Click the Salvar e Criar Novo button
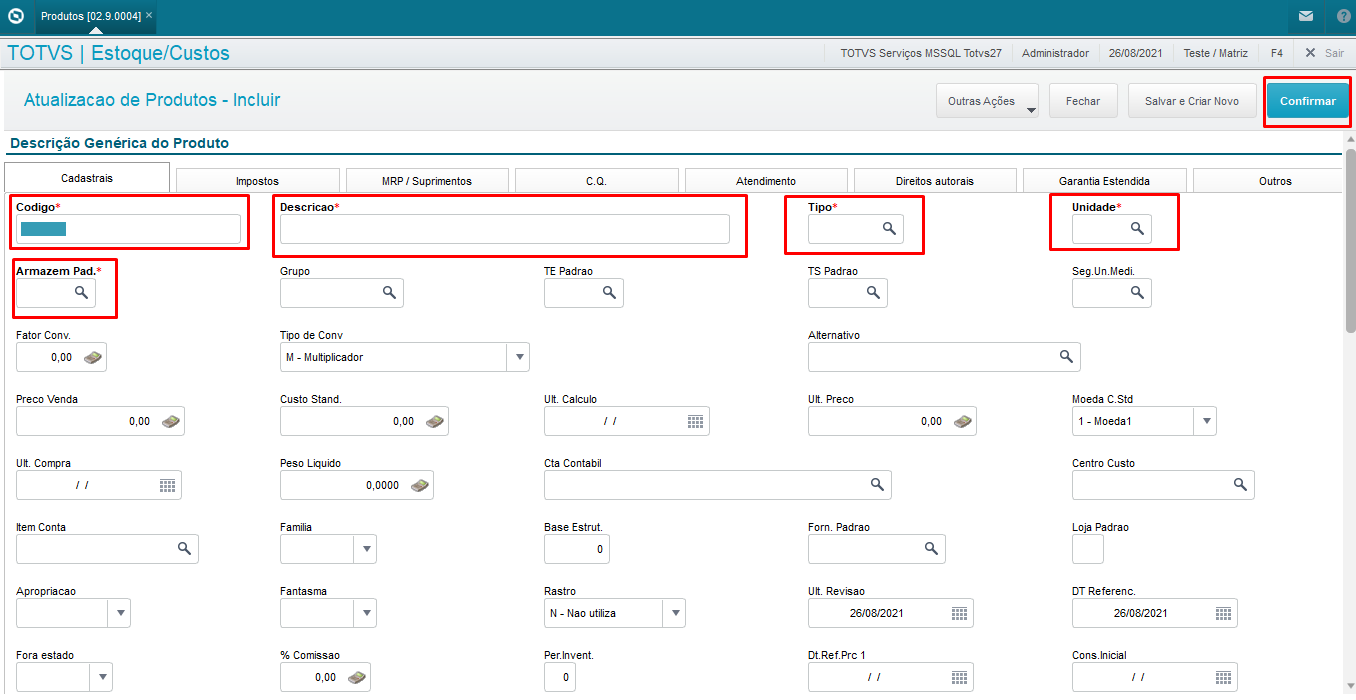1356x700 pixels. pos(1192,101)
